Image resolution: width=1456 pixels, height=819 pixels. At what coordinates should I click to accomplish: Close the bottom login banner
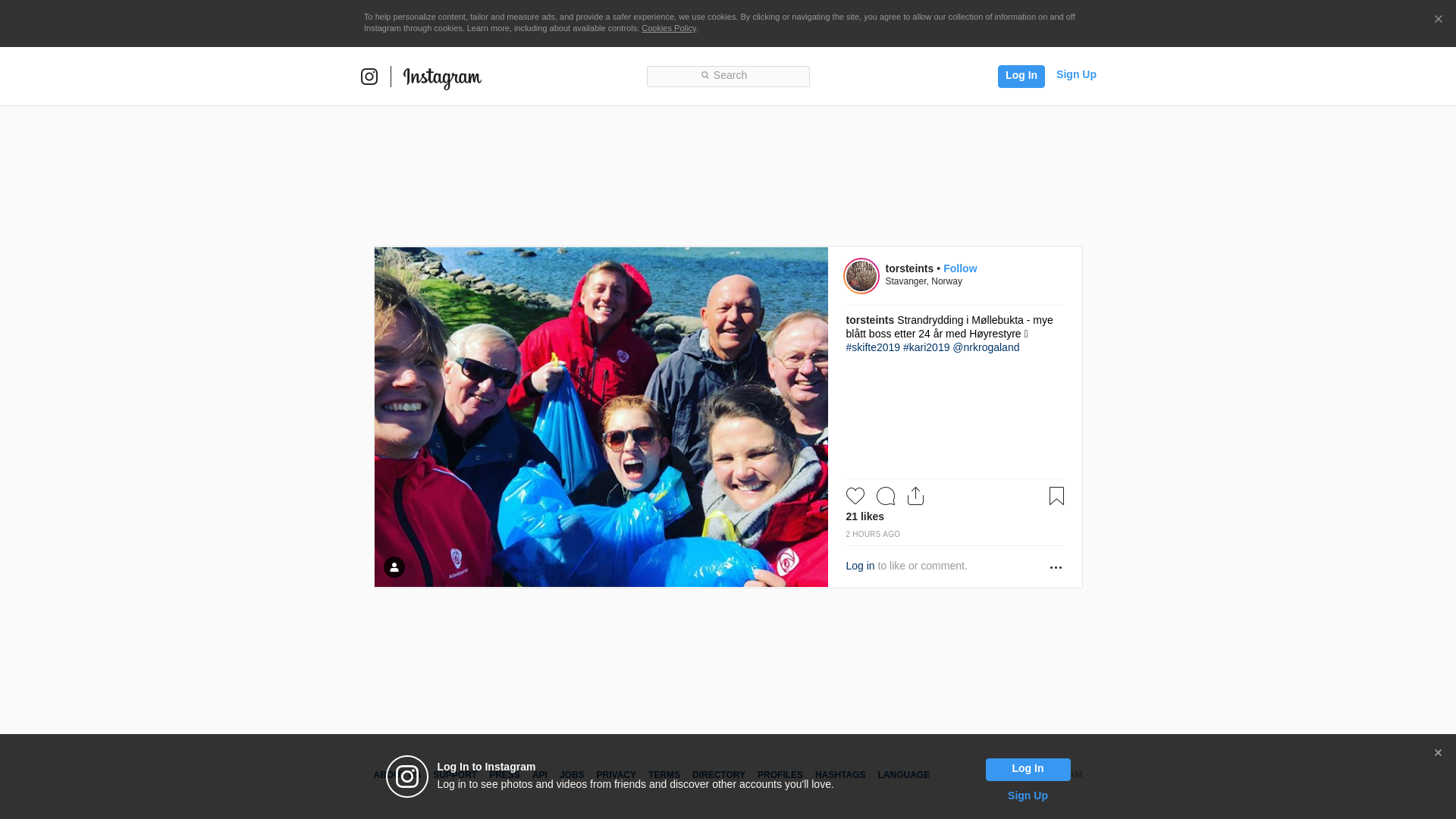(x=1438, y=753)
